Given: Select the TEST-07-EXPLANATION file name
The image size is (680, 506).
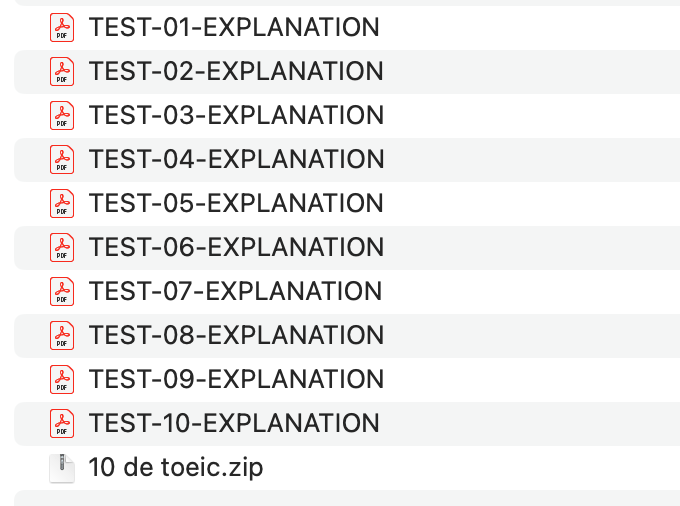Looking at the screenshot, I should 235,292.
